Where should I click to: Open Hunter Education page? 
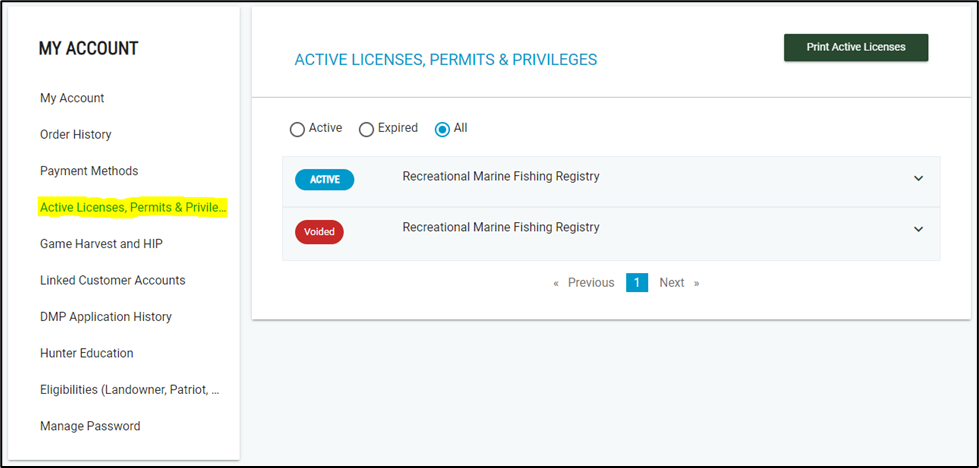(86, 353)
